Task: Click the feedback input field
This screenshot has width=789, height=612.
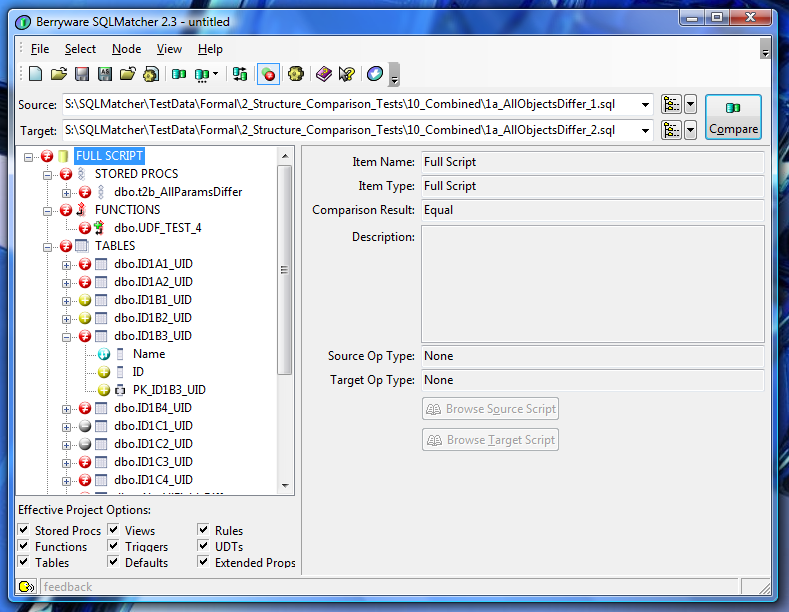Action: point(389,587)
